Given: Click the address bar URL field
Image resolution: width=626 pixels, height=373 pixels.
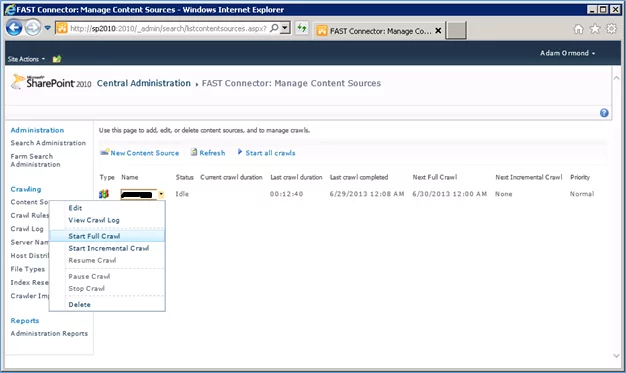Looking at the screenshot, I should [168, 28].
